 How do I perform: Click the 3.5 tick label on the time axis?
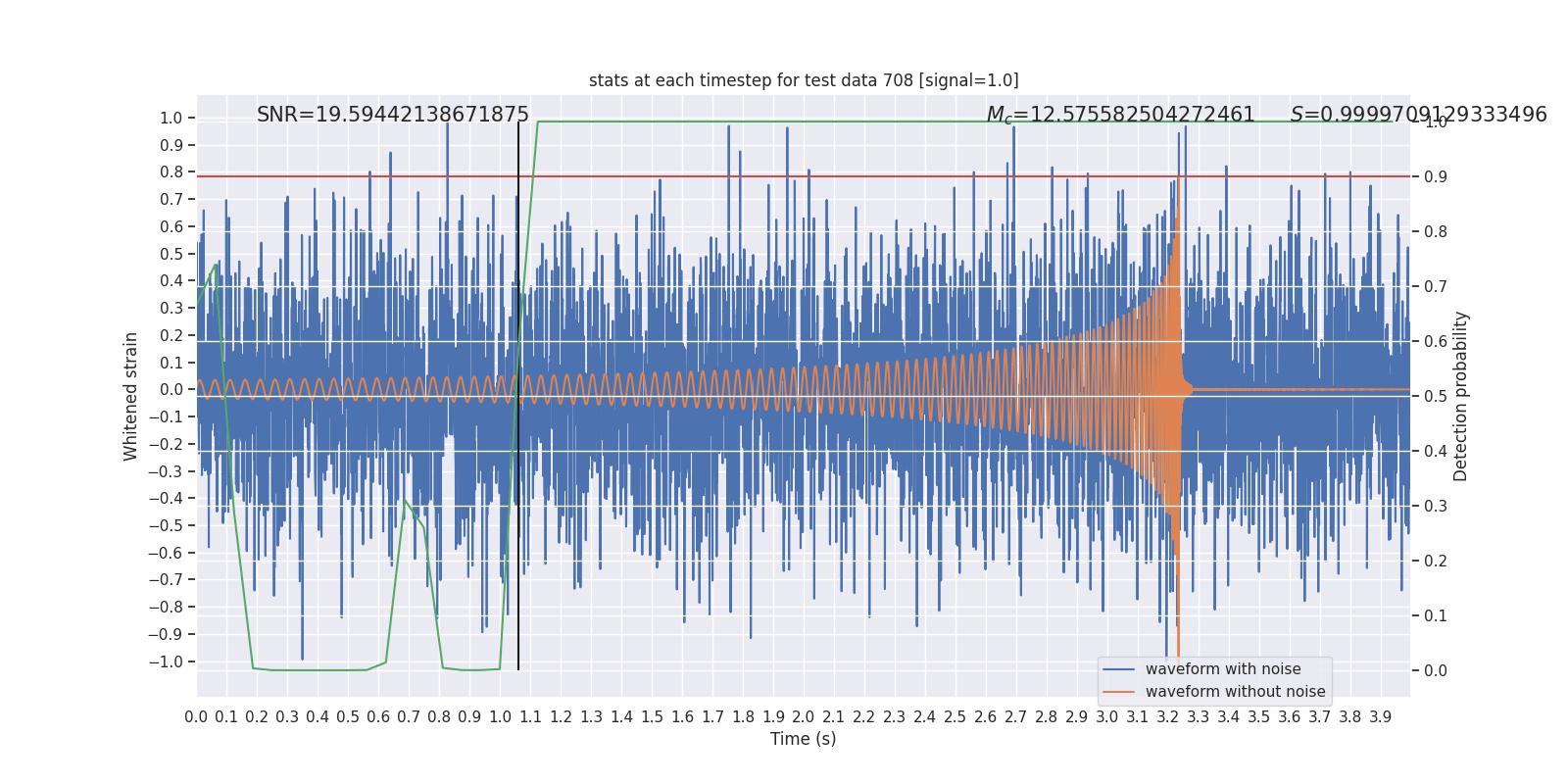pyautogui.click(x=1259, y=717)
